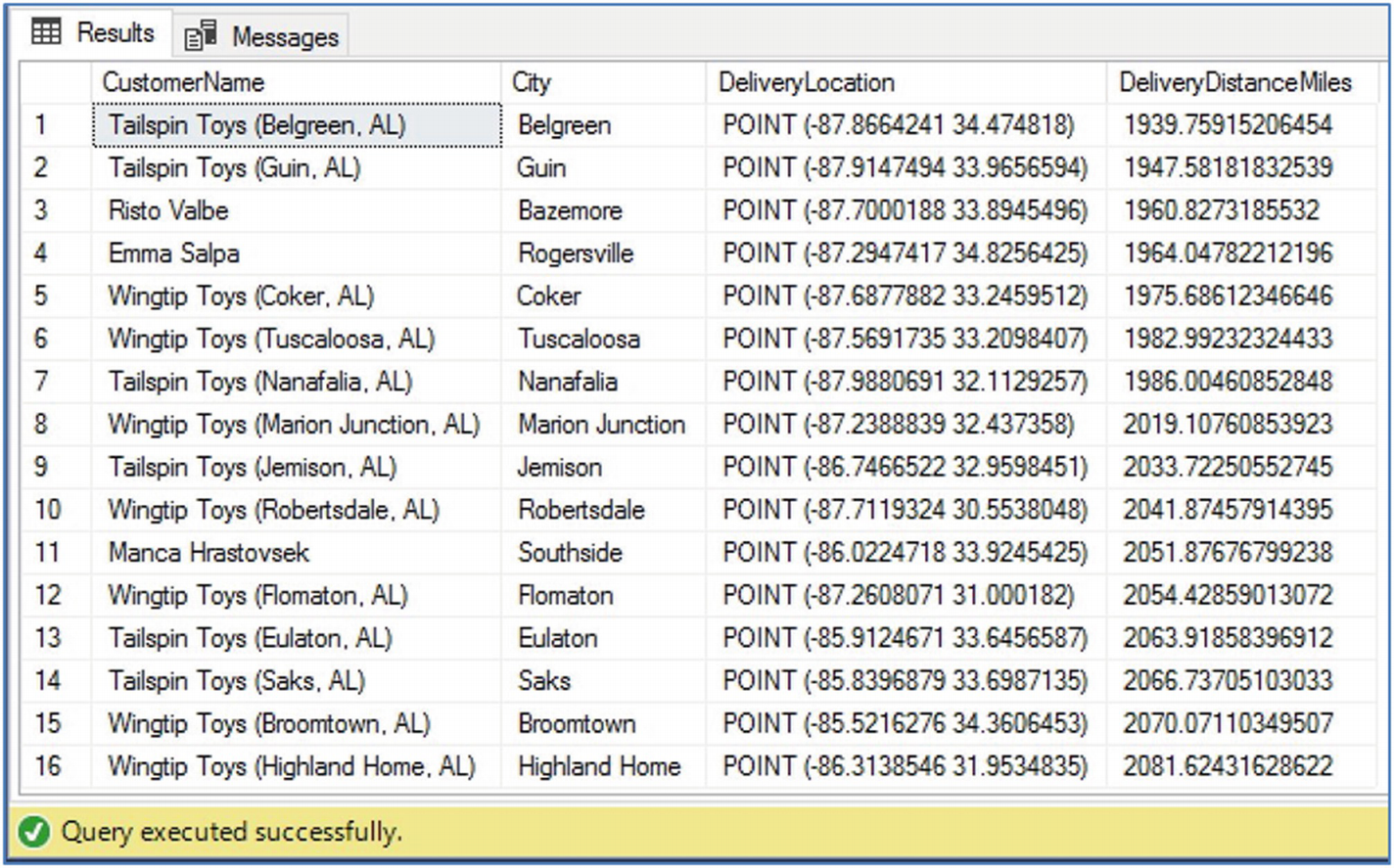Image resolution: width=1394 pixels, height=868 pixels.
Task: Click the Query executed successfully status text
Action: pos(232,833)
